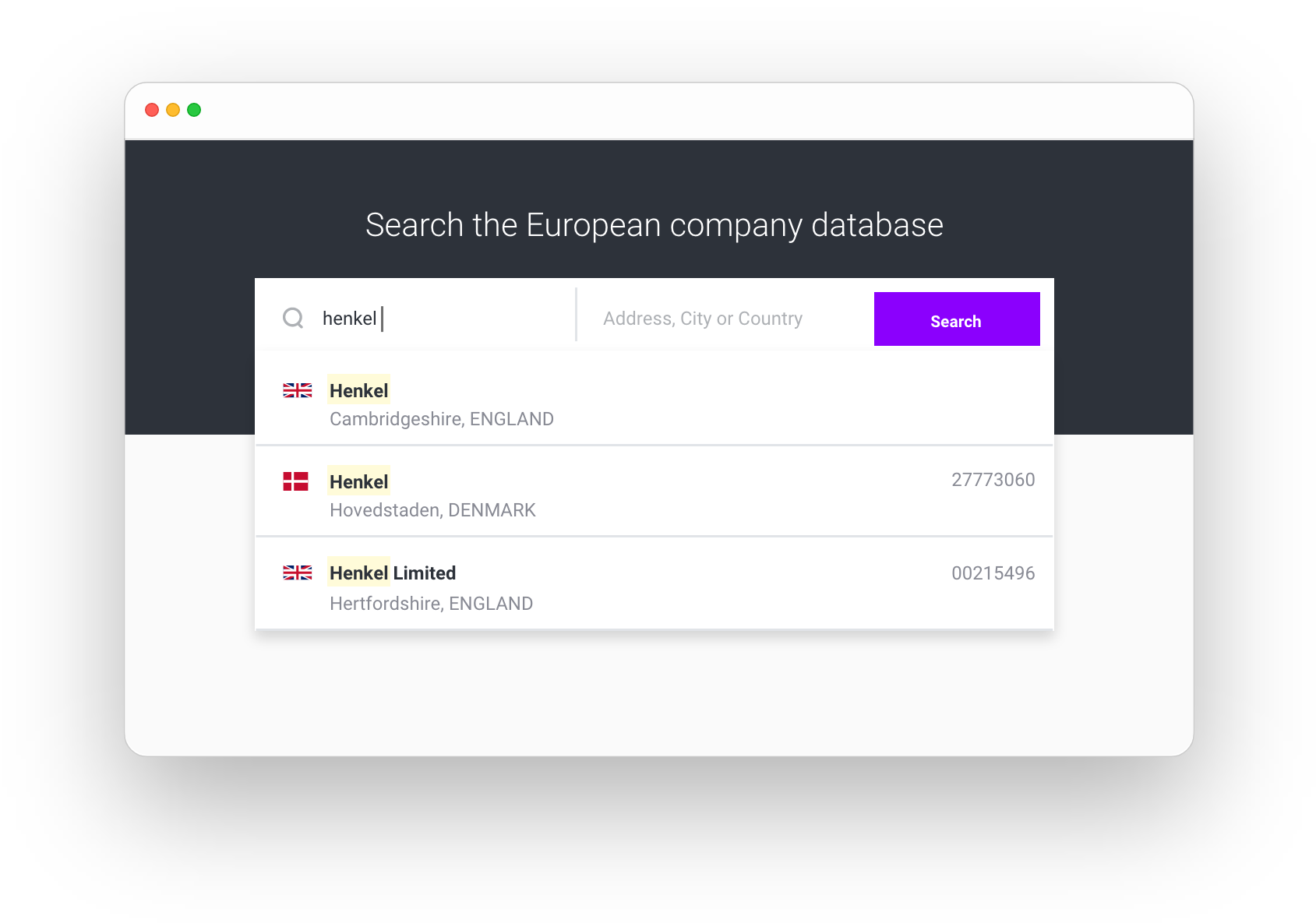Click the Hovedstaden, DENMARK location text
The width and height of the screenshot is (1316, 923).
click(432, 510)
